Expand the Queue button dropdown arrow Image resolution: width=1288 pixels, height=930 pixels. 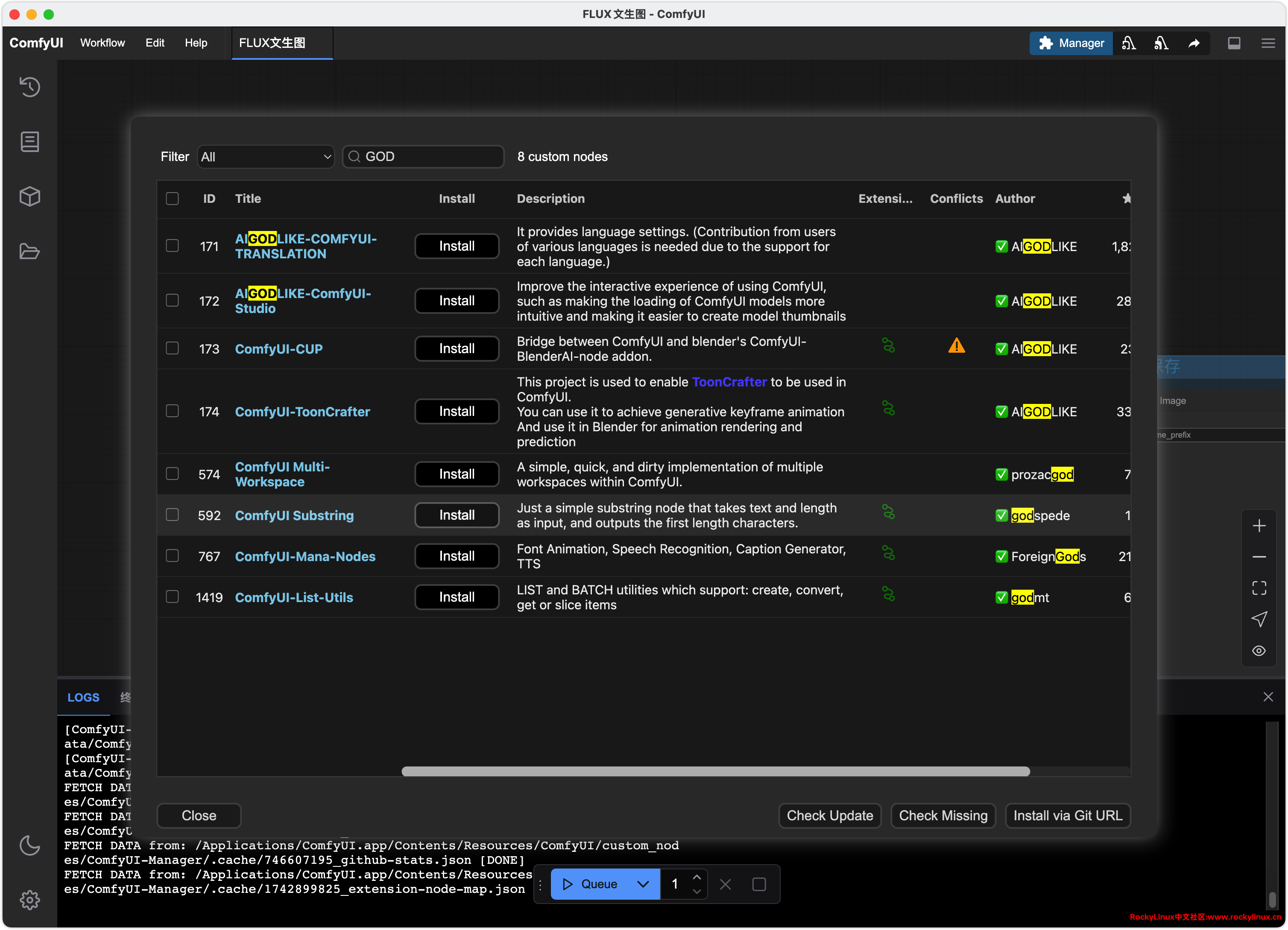pos(643,884)
